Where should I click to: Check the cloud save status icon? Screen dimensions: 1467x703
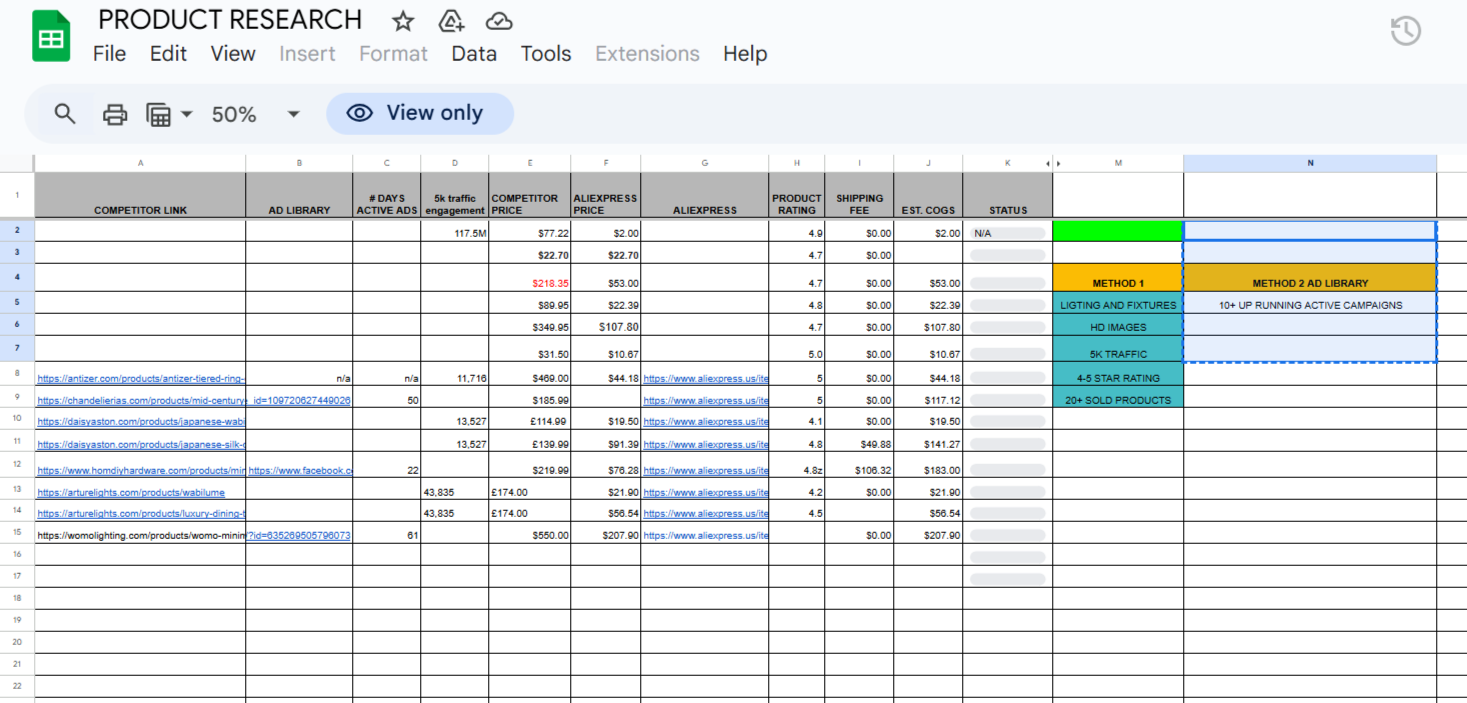click(499, 21)
